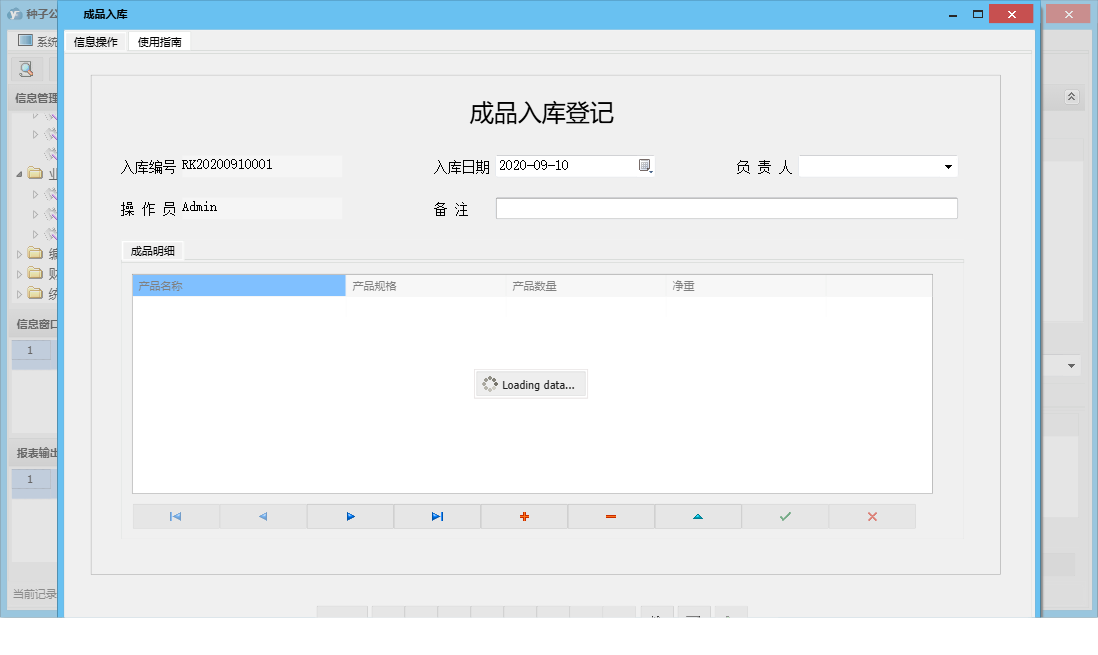Select the 产品名称 column header
1098x655 pixels.
point(238,285)
